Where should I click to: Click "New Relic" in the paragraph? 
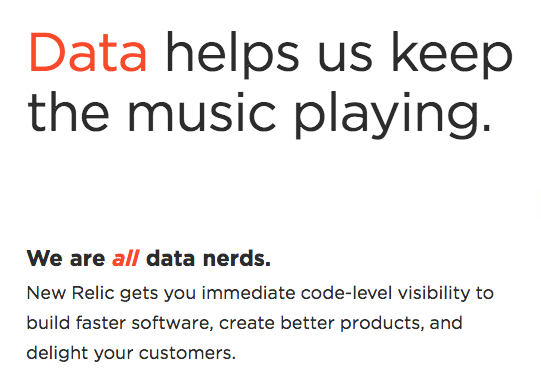[70, 293]
